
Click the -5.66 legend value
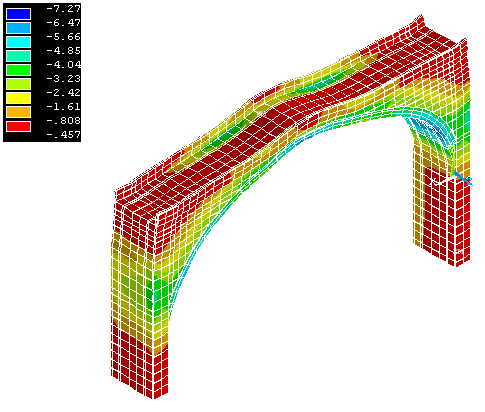click(x=63, y=37)
